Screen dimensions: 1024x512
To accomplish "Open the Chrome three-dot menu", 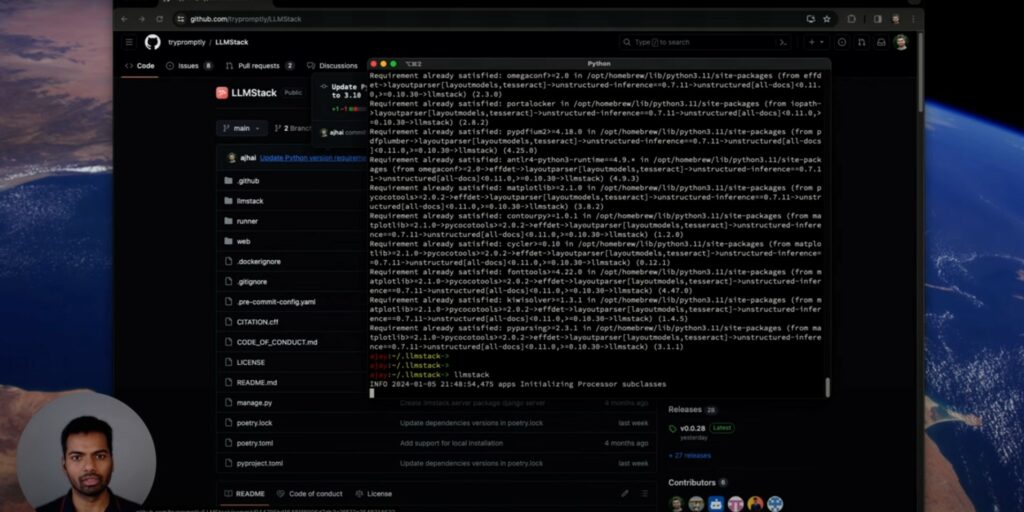I will click(x=914, y=19).
